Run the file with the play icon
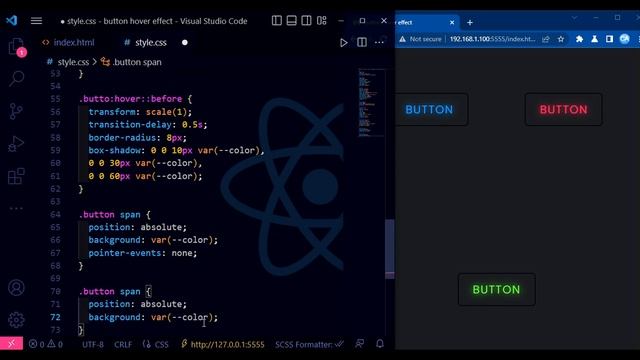This screenshot has width=640, height=360. point(344,42)
